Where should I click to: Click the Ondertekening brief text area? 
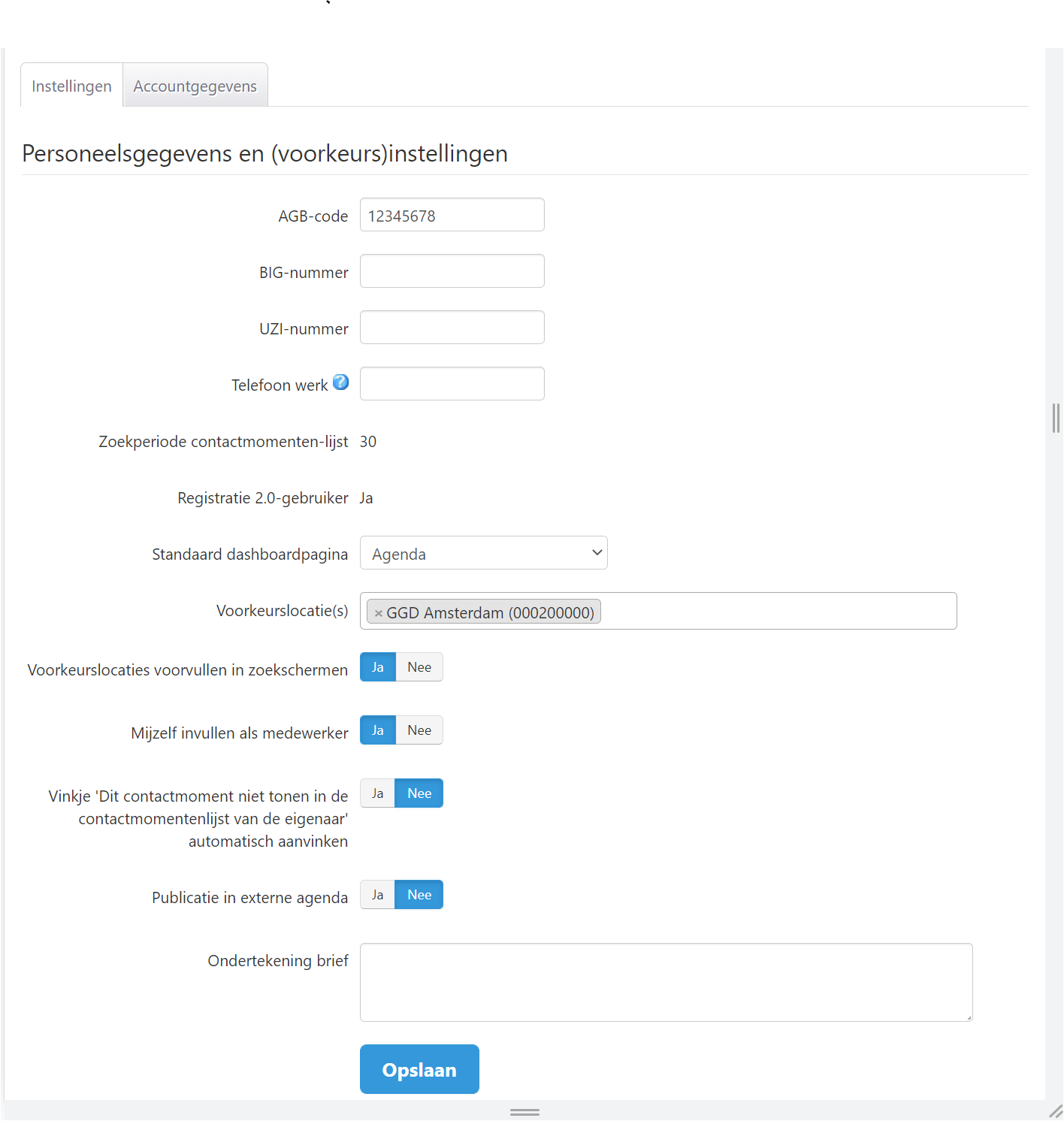[x=666, y=982]
